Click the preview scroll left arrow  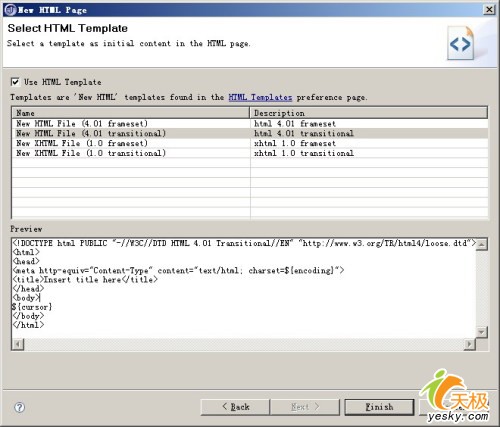18,344
